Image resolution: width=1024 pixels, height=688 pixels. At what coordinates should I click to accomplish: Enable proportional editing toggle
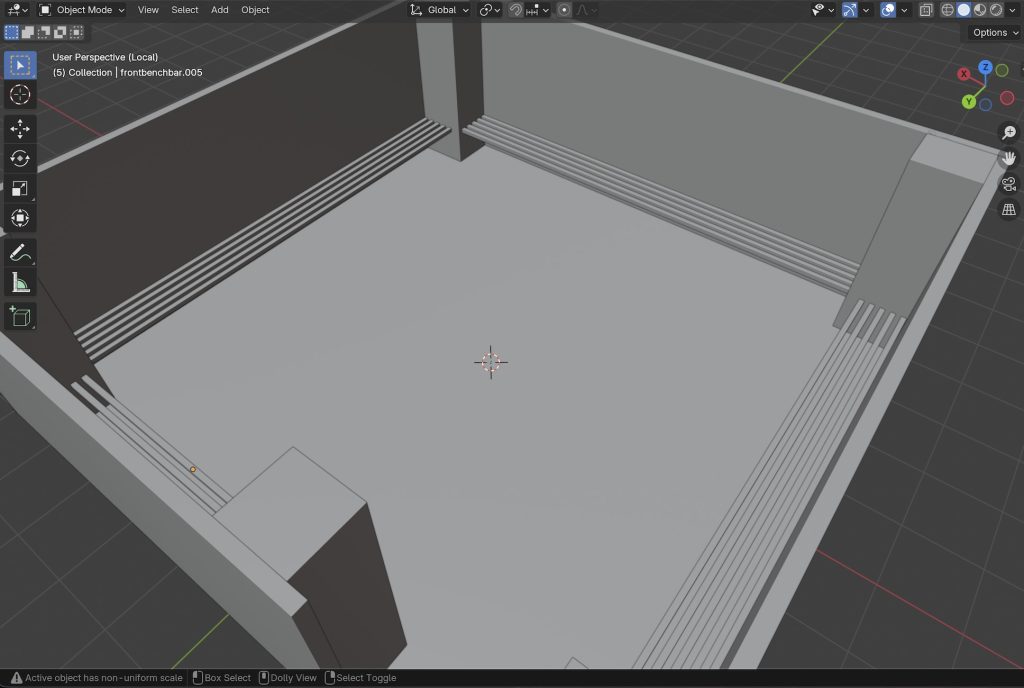tap(564, 10)
